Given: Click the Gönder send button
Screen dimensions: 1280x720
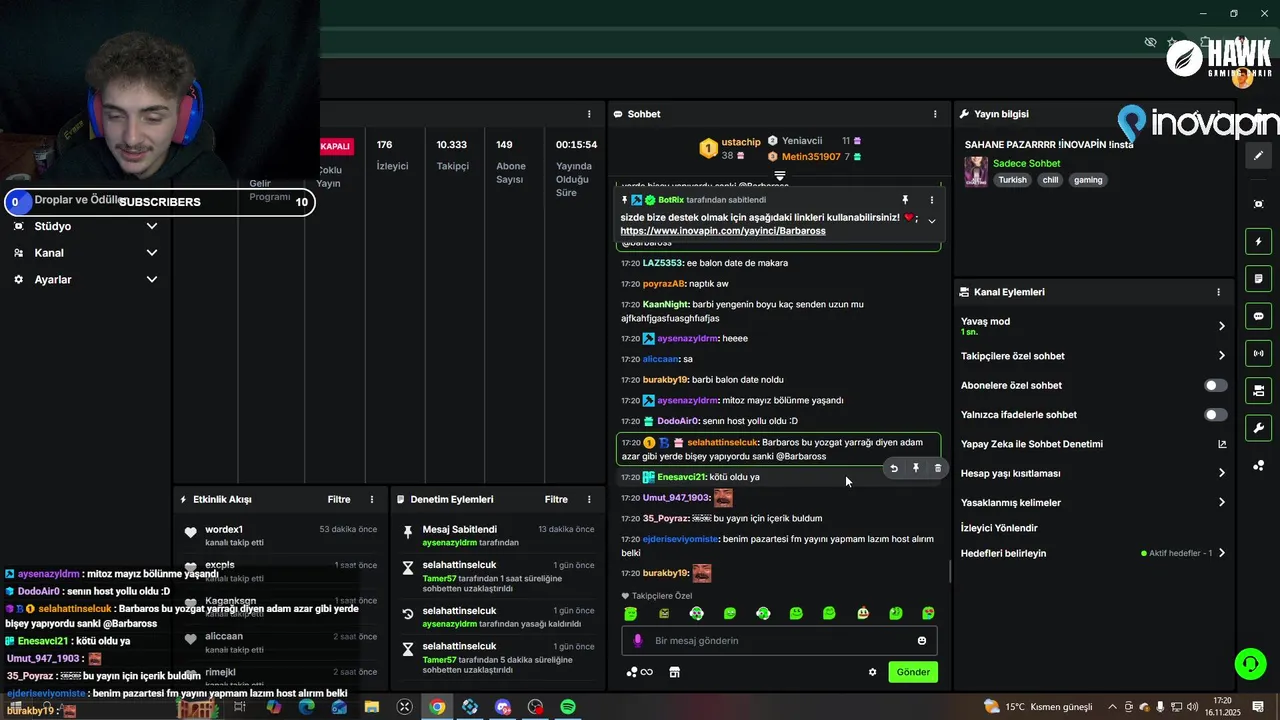Looking at the screenshot, I should coord(913,672).
